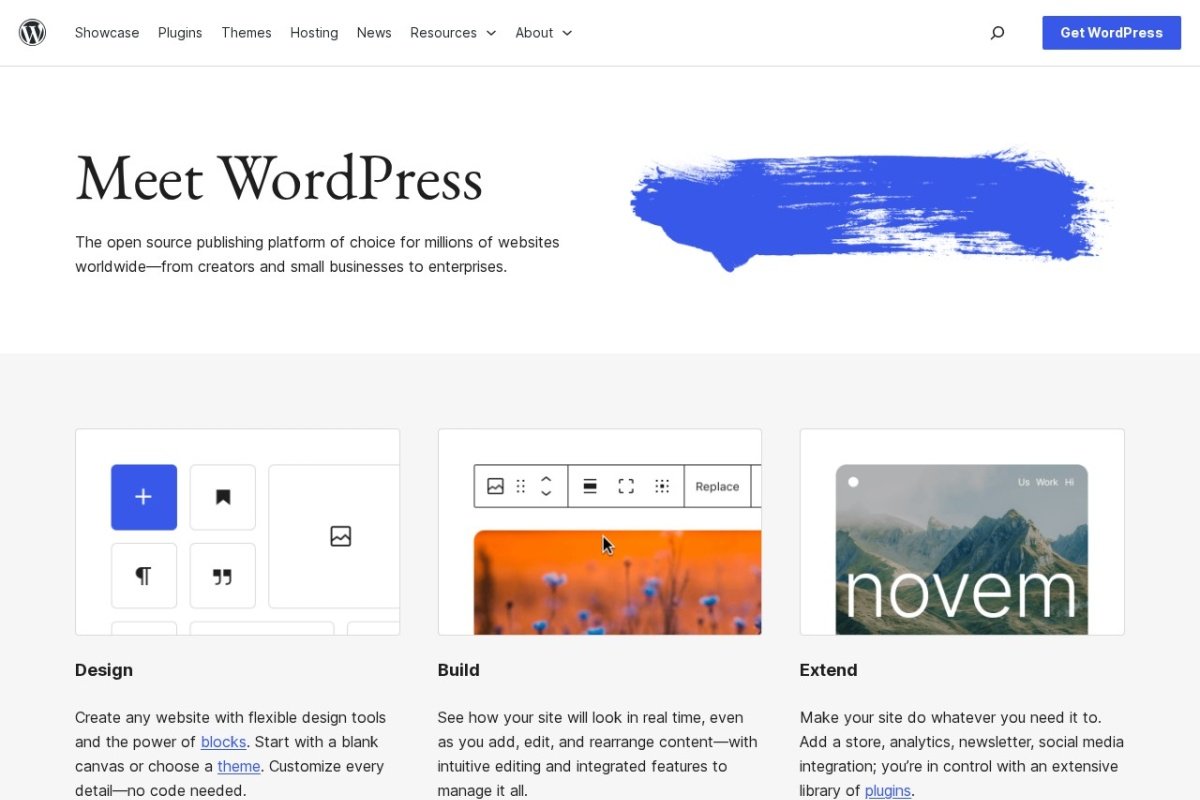Click the Get WordPress button
The width and height of the screenshot is (1200, 800).
[x=1111, y=33]
